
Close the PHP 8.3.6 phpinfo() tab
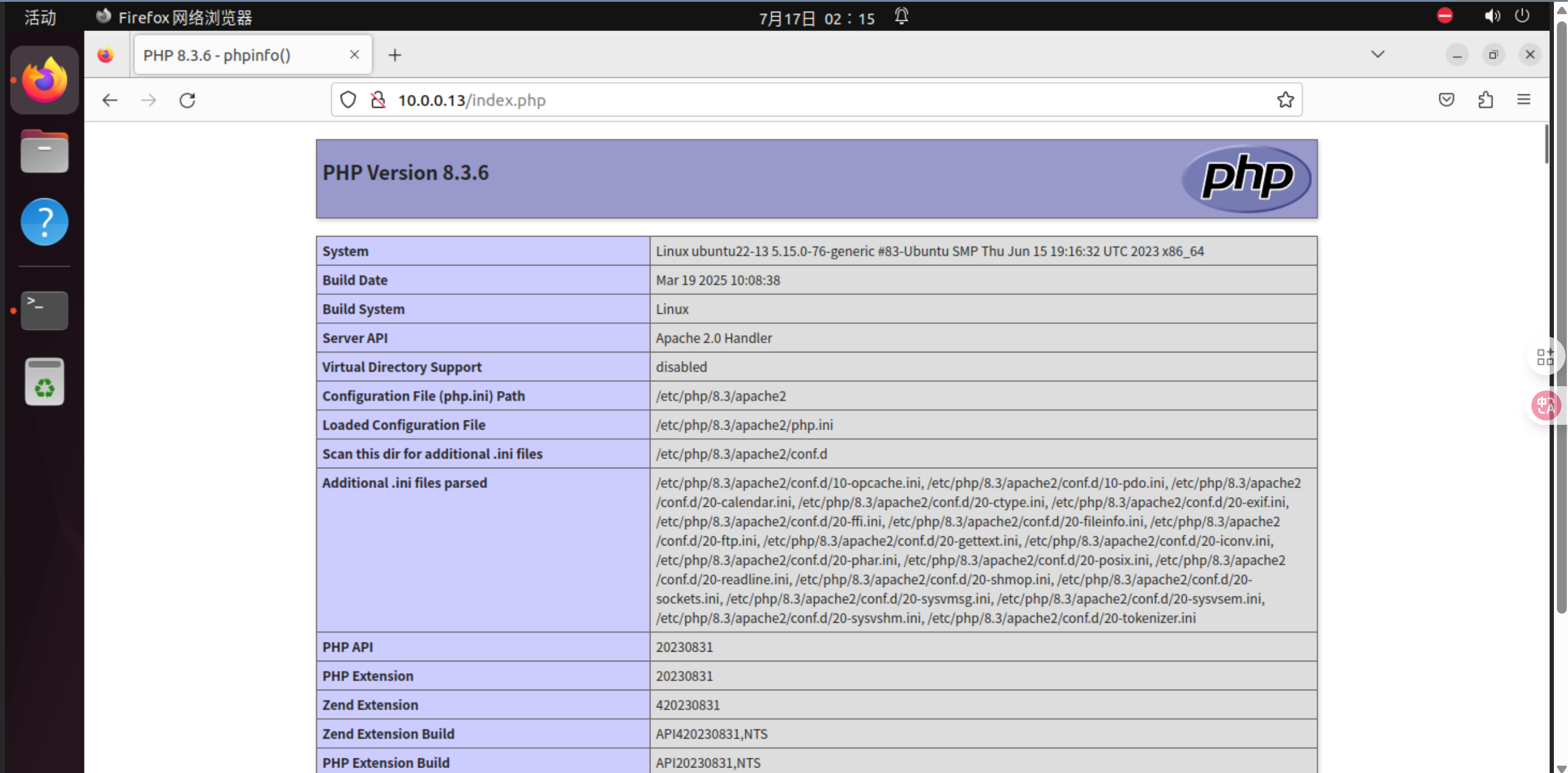click(354, 55)
